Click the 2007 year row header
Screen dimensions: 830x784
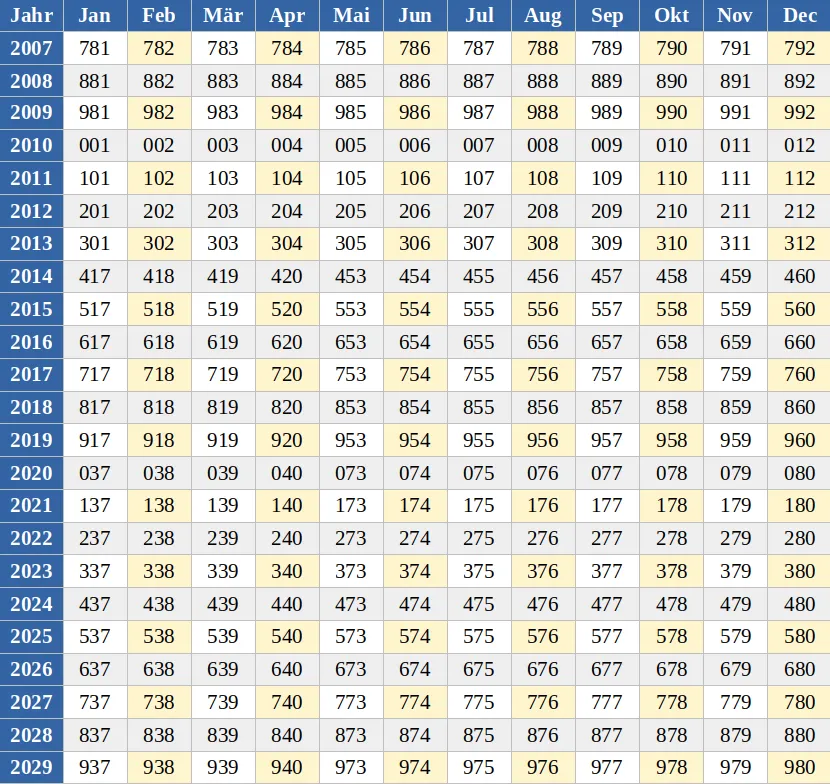(x=31, y=48)
